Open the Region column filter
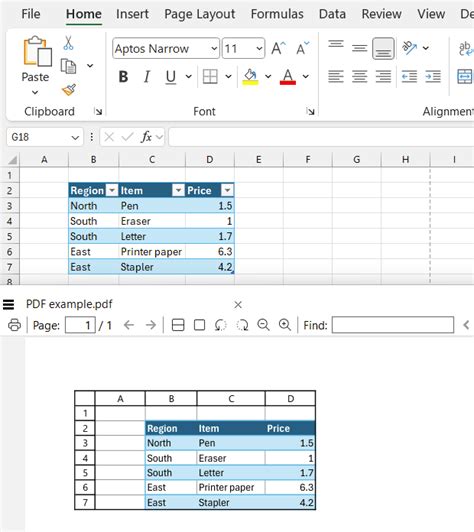The image size is (474, 532). coord(112,190)
